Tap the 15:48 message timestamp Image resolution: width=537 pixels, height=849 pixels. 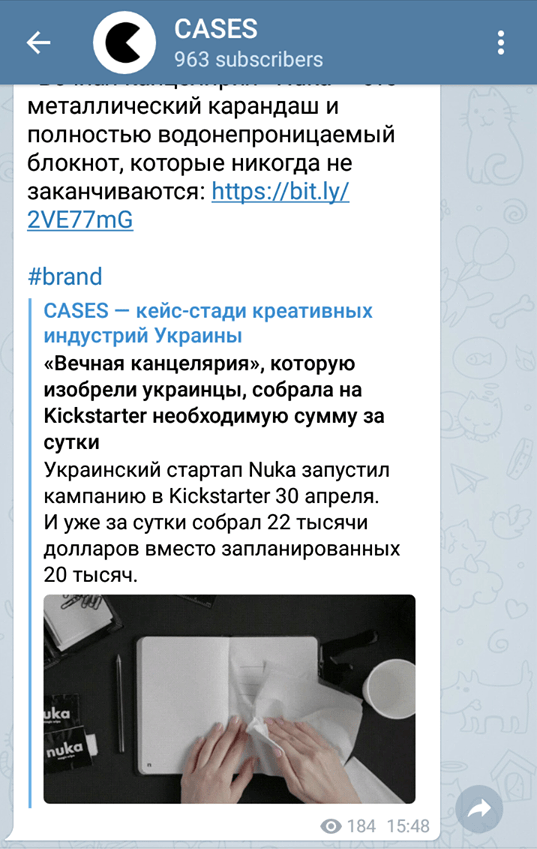coord(408,826)
